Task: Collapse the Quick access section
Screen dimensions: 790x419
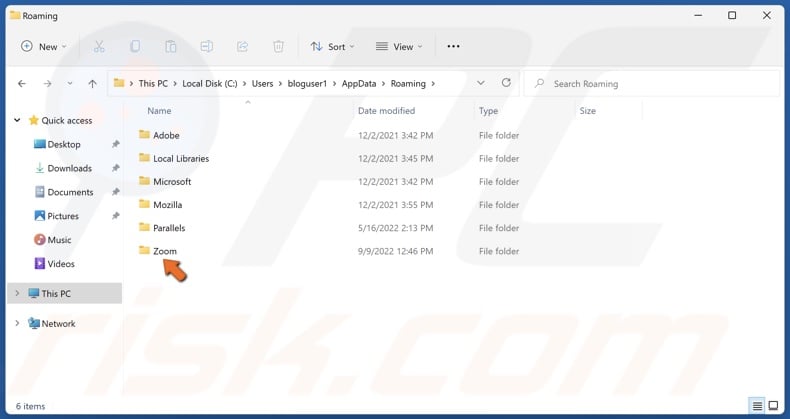Action: tap(17, 121)
